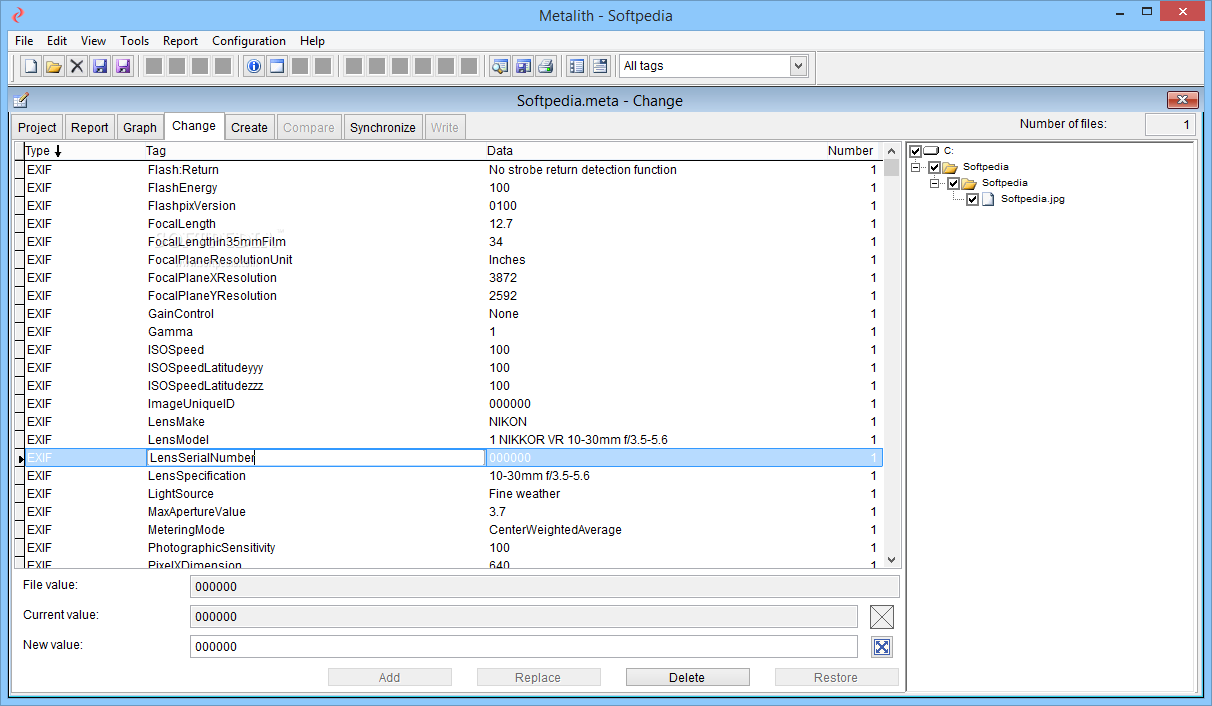Open the Help menu

pyautogui.click(x=312, y=41)
